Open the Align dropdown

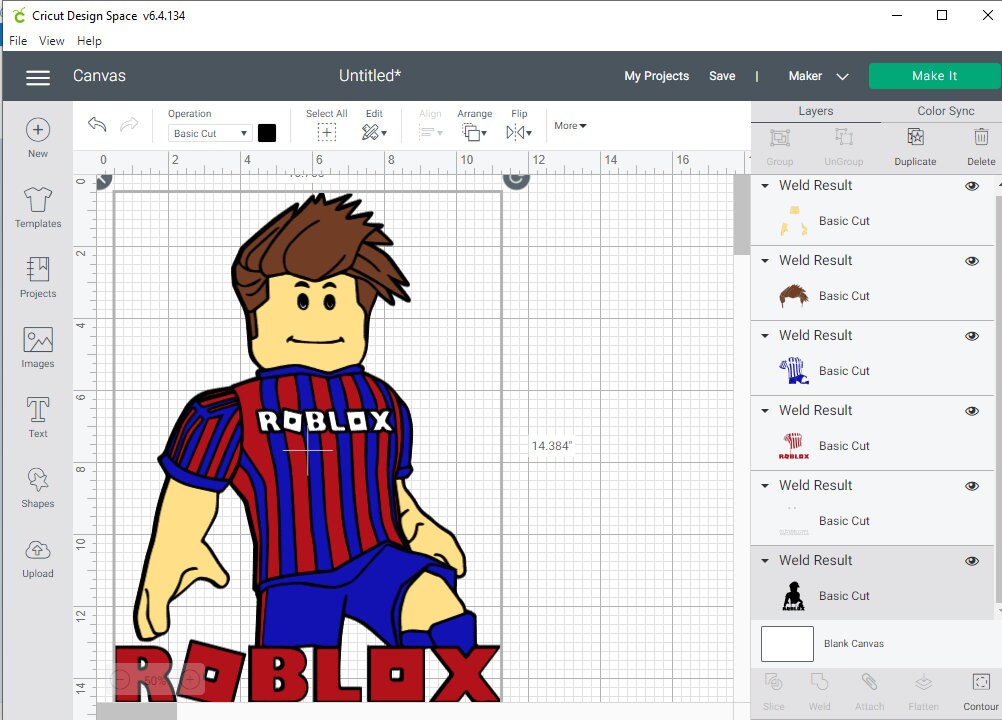[x=431, y=132]
